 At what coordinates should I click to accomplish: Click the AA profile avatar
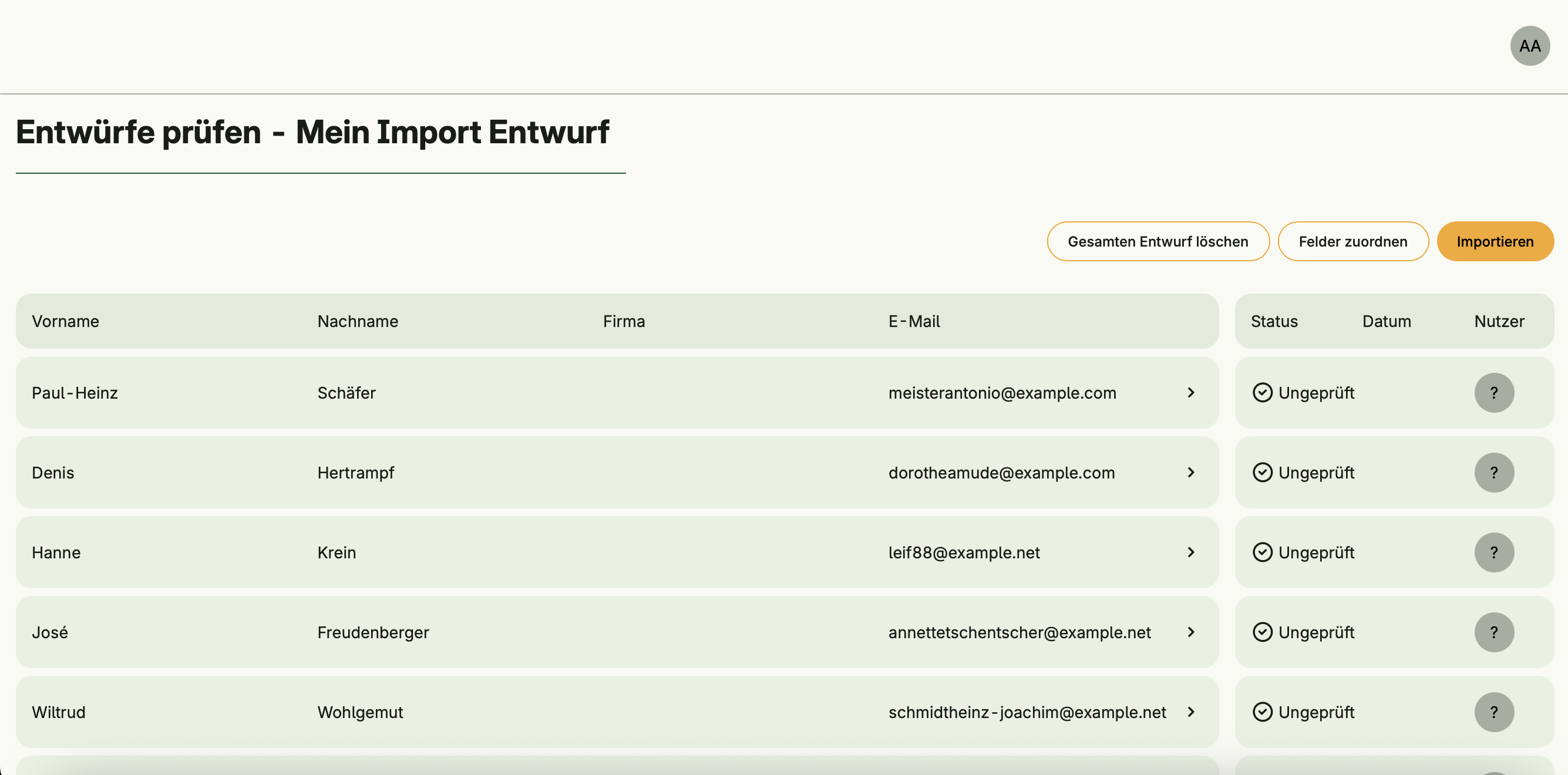click(1529, 46)
